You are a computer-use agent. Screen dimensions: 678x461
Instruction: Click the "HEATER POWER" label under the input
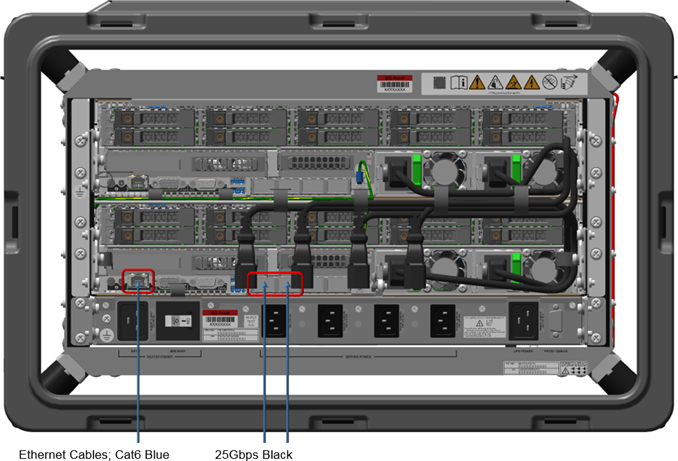[160, 357]
